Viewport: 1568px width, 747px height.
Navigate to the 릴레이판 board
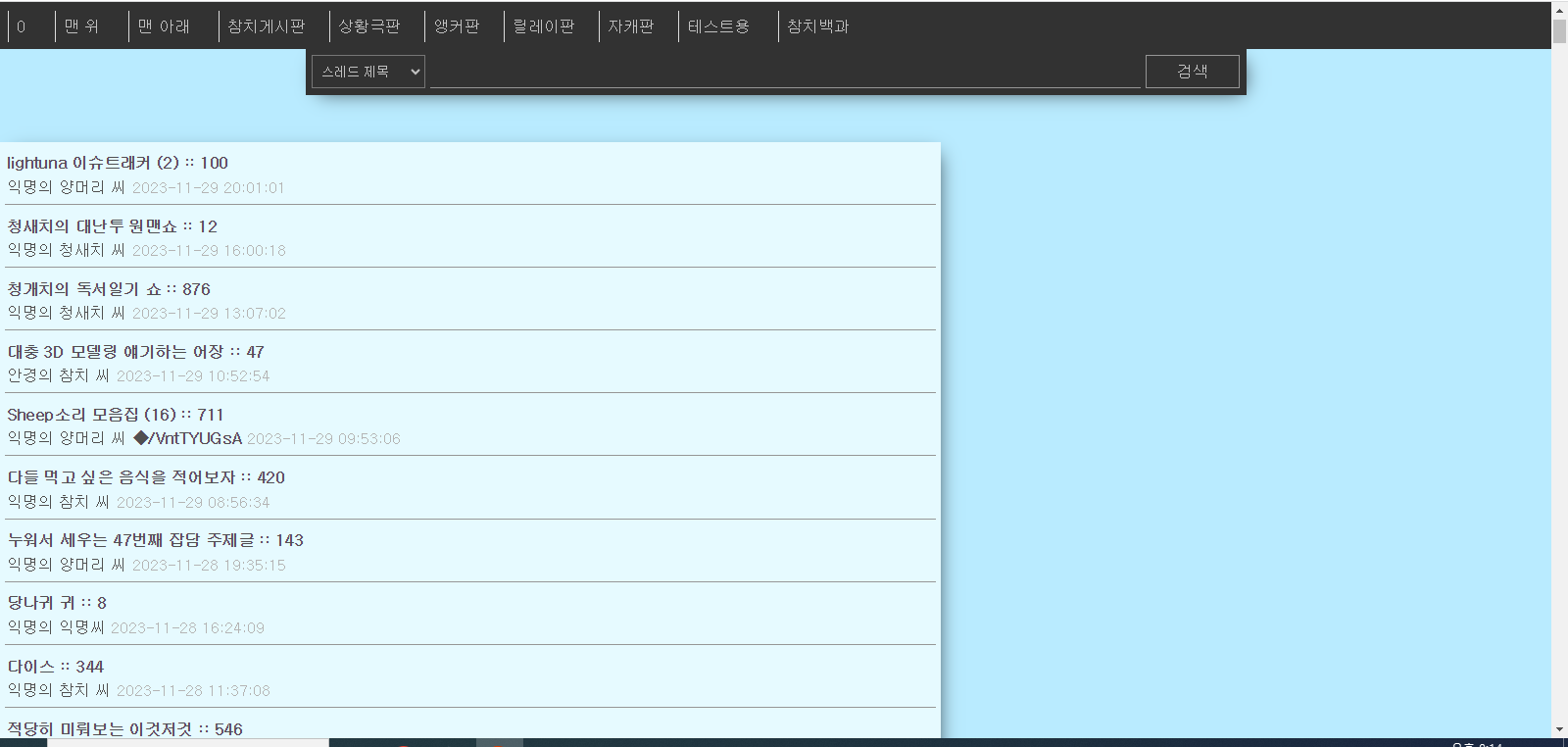(x=543, y=26)
